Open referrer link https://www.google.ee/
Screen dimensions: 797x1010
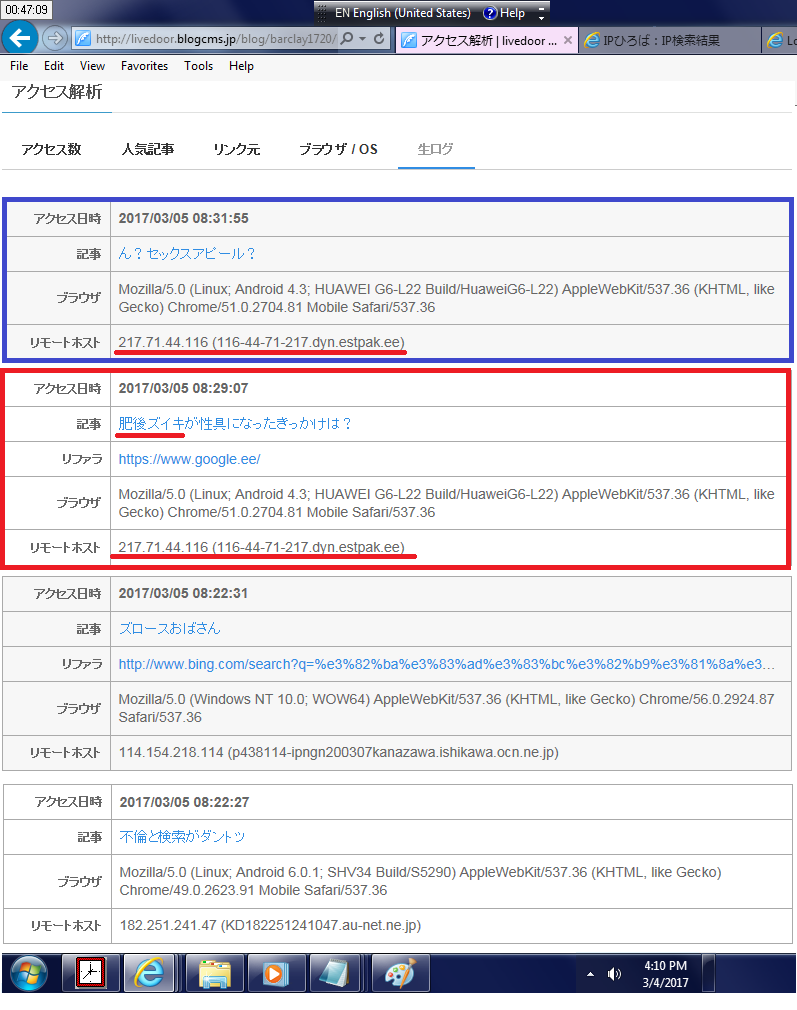point(189,459)
